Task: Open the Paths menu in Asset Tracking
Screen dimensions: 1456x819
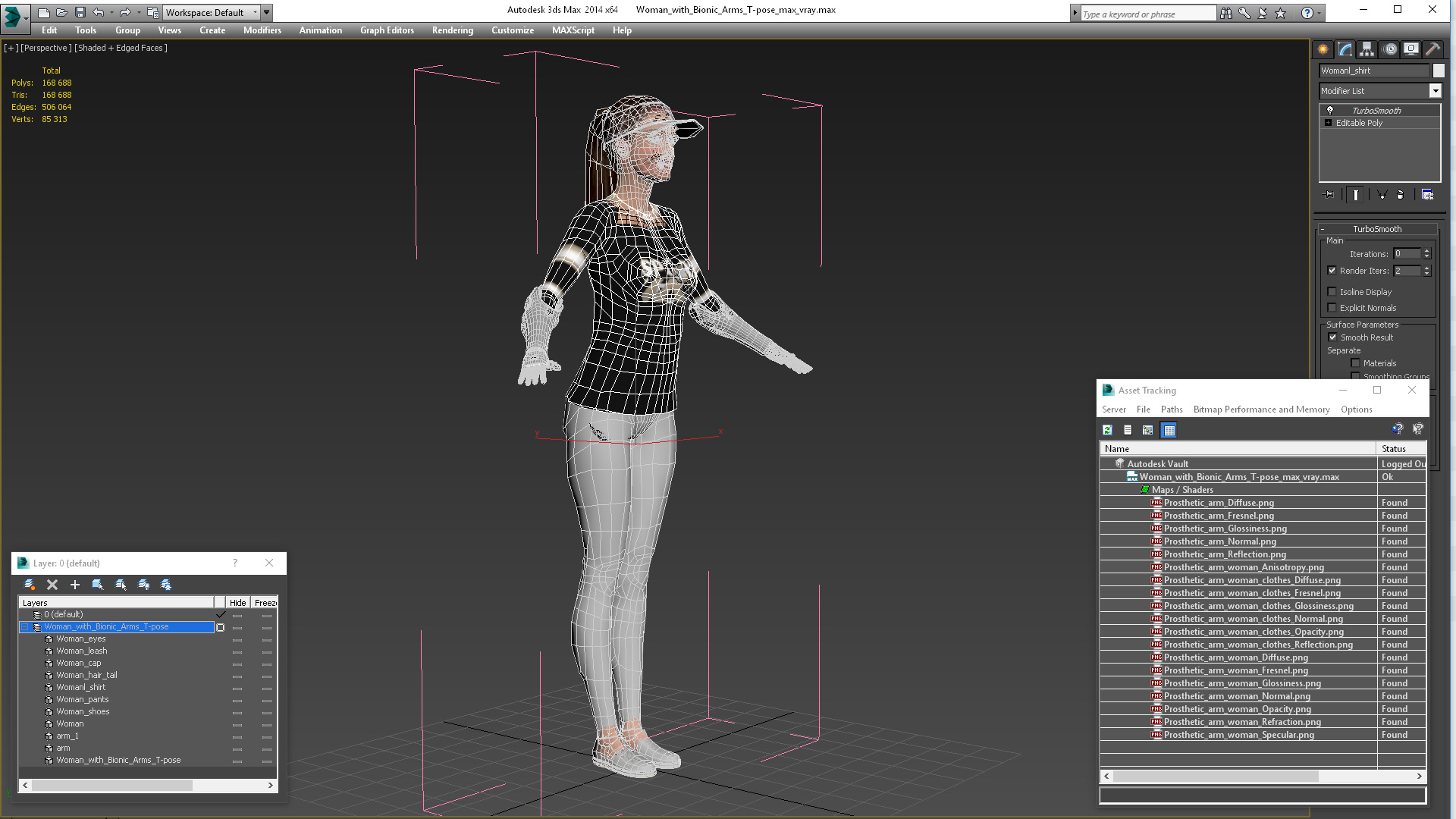Action: 1171,409
